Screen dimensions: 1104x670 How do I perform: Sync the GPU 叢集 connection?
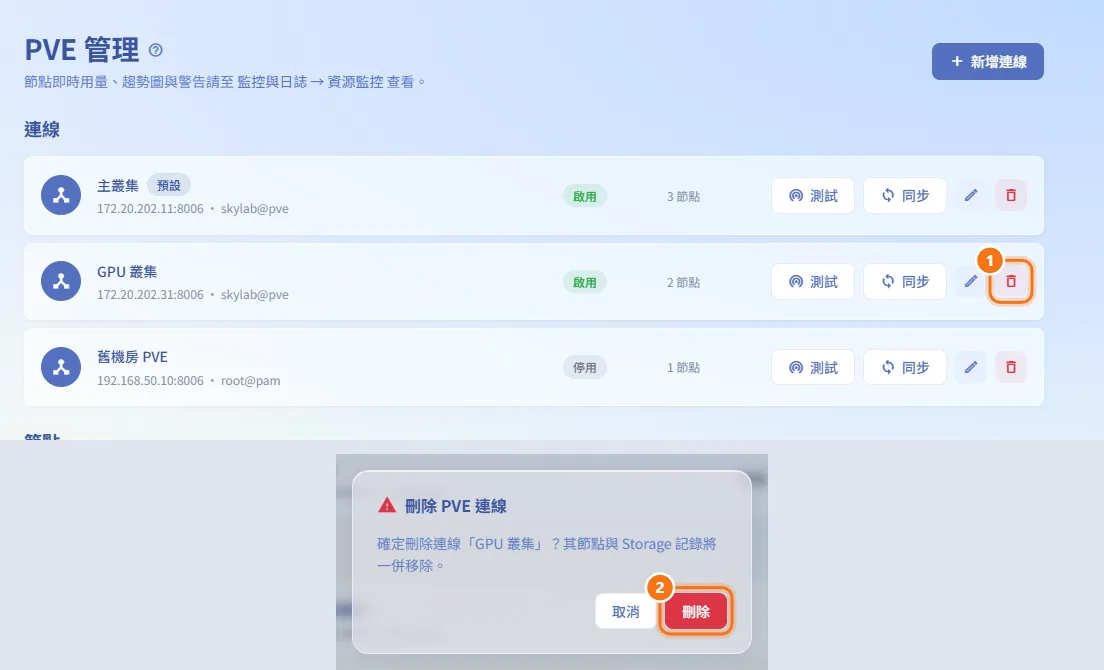point(905,282)
